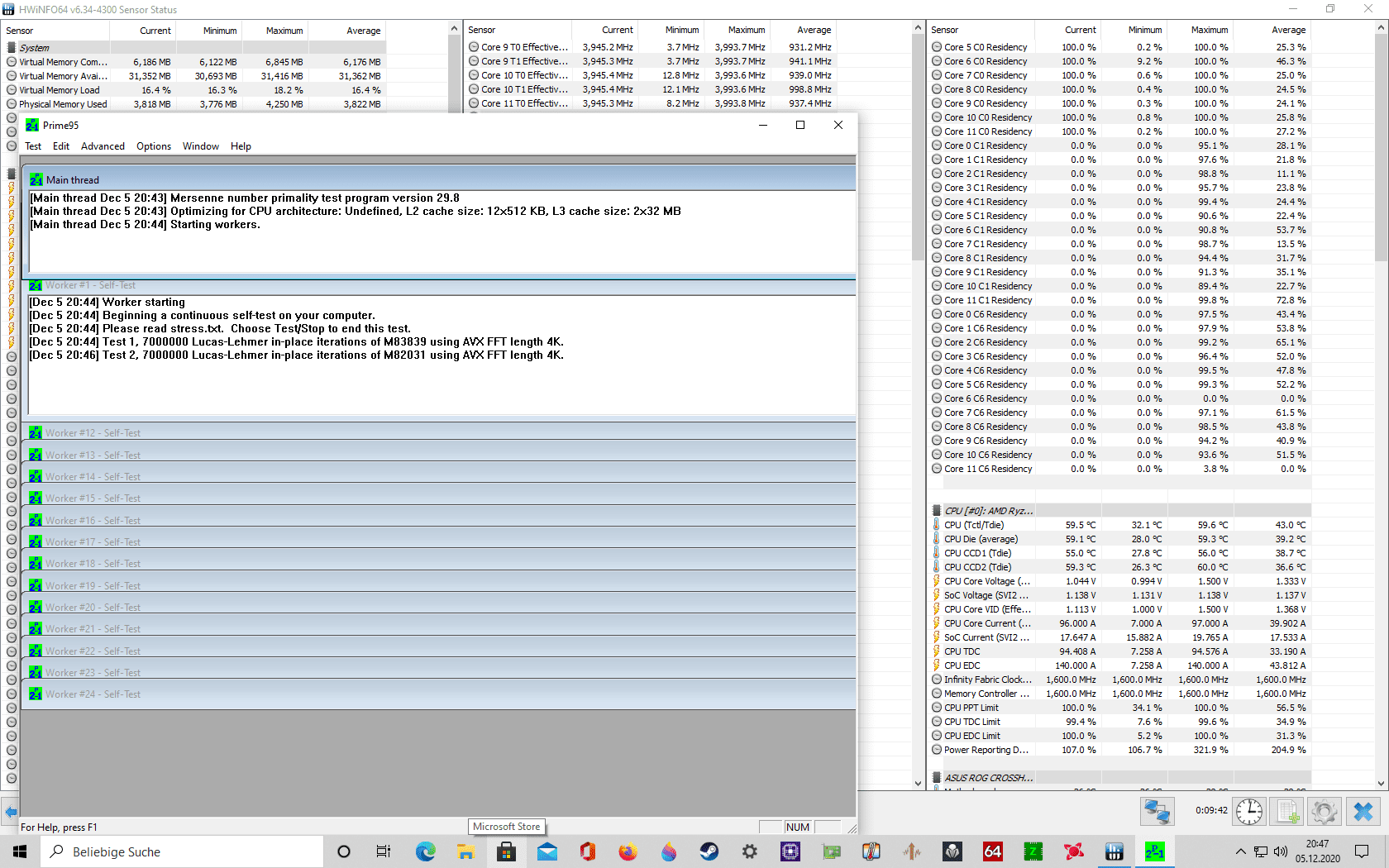Open the Window menu in Prime95

[x=201, y=146]
